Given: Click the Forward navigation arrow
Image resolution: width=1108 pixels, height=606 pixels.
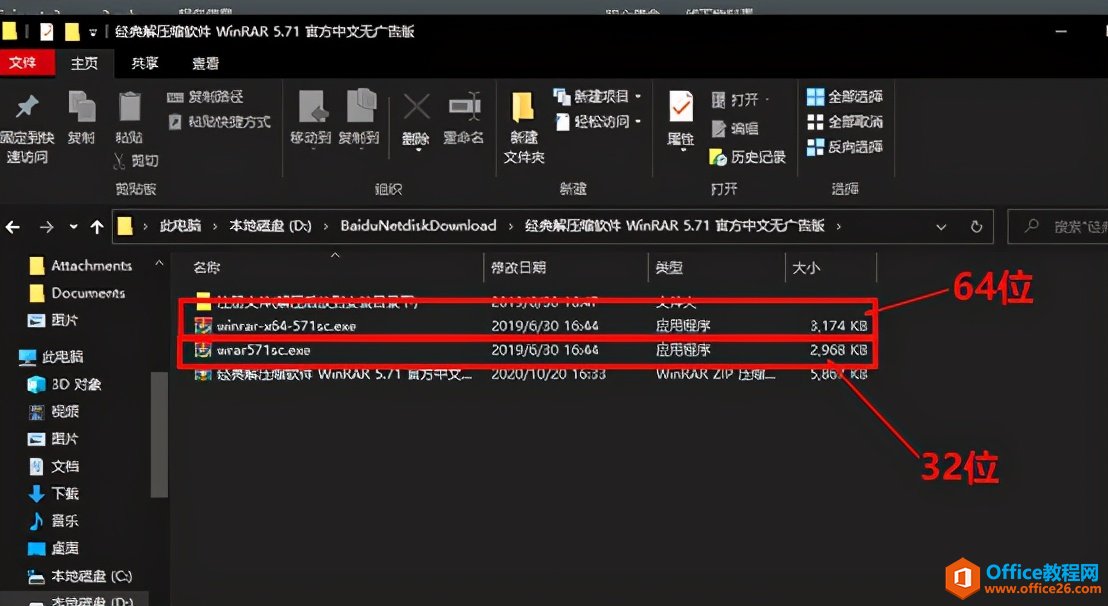Looking at the screenshot, I should point(47,227).
